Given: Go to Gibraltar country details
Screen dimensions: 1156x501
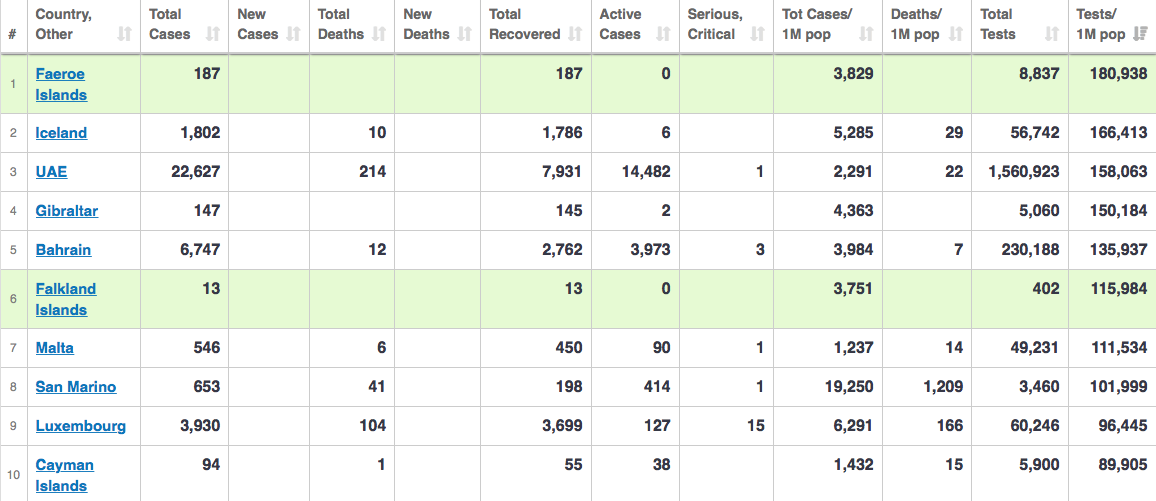Looking at the screenshot, I should click(x=67, y=211).
